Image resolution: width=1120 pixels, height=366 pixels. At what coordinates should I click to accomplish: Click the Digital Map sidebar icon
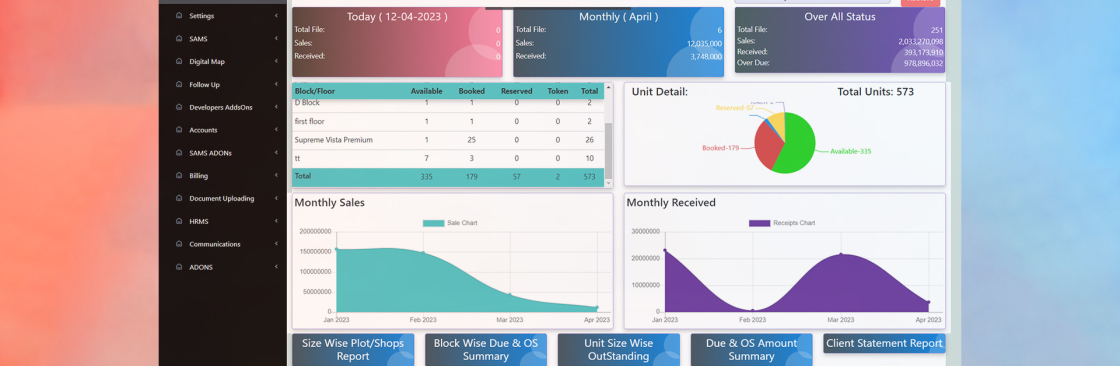pos(179,61)
